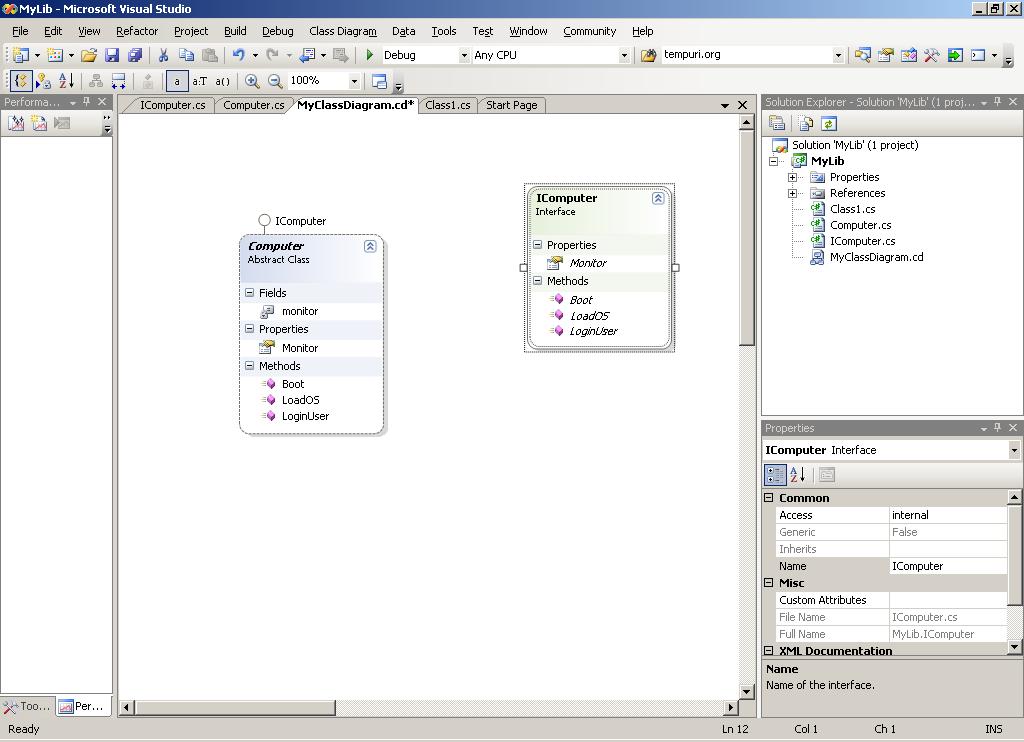The image size is (1024, 742).
Task: Click Show All Files in Solution Explorer
Action: coord(806,123)
